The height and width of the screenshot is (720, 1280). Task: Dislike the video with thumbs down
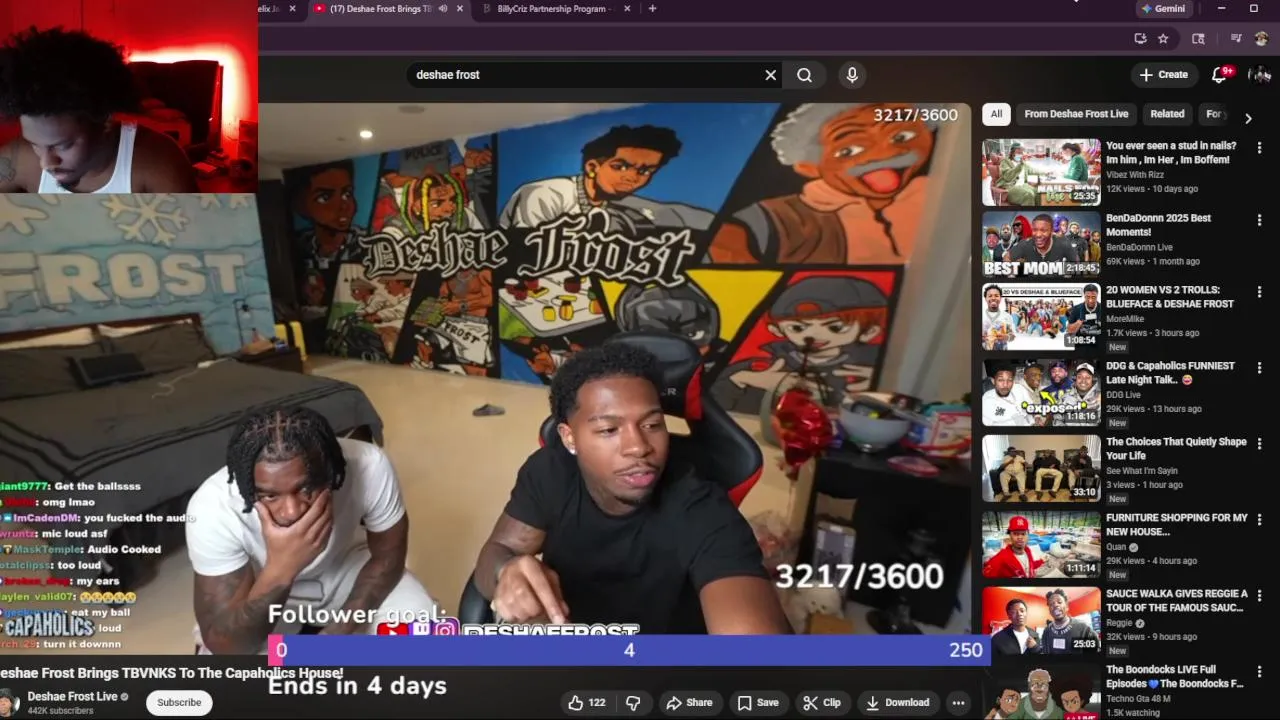[x=633, y=703]
